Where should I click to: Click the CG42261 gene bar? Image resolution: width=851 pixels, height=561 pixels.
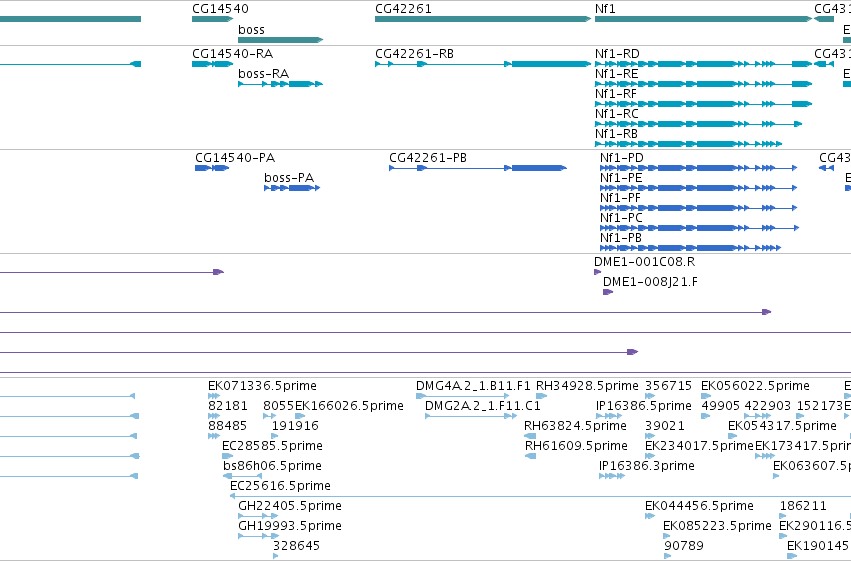[483, 19]
